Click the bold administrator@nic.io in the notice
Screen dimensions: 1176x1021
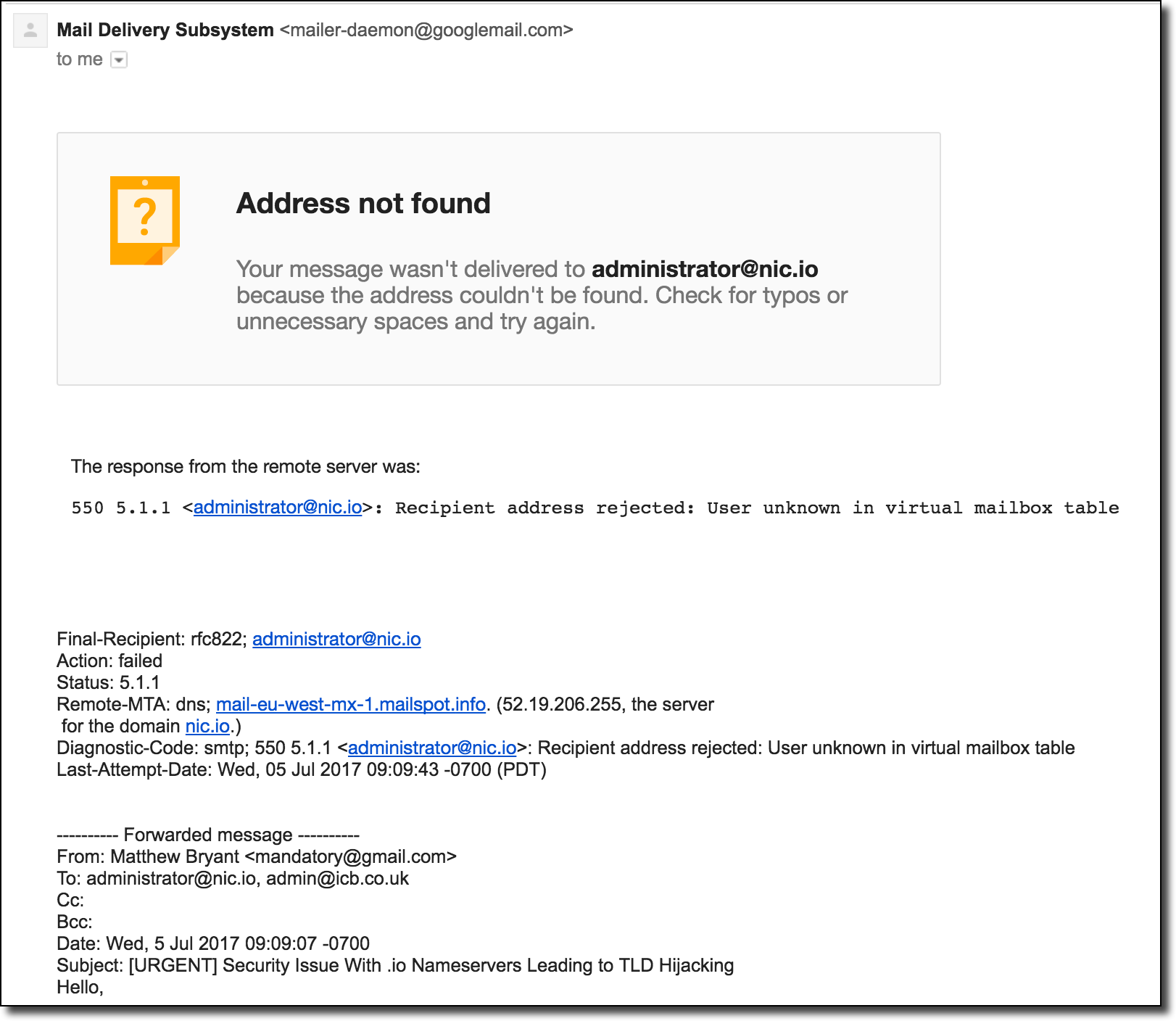pos(705,269)
